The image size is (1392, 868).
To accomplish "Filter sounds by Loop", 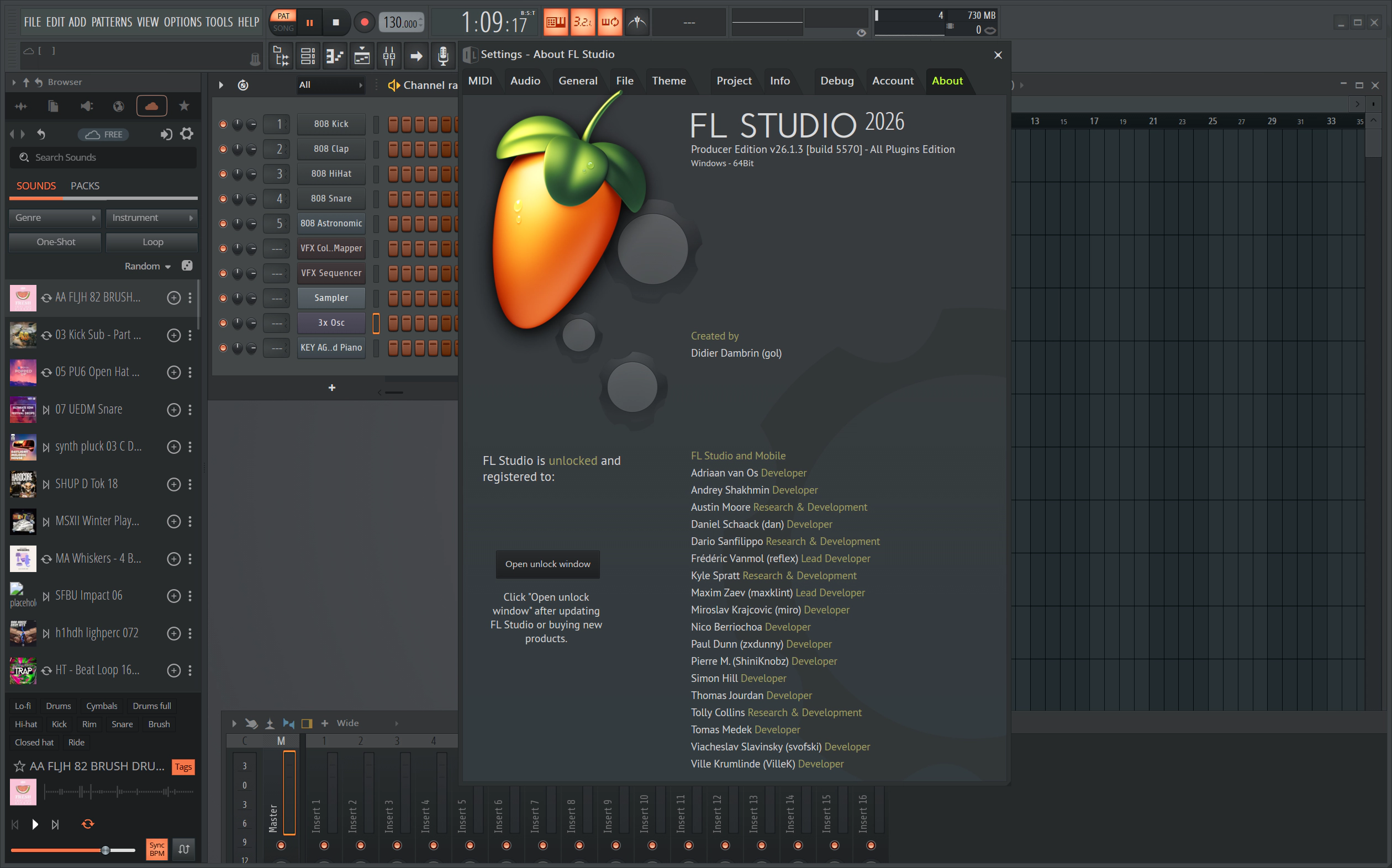I will 151,242.
